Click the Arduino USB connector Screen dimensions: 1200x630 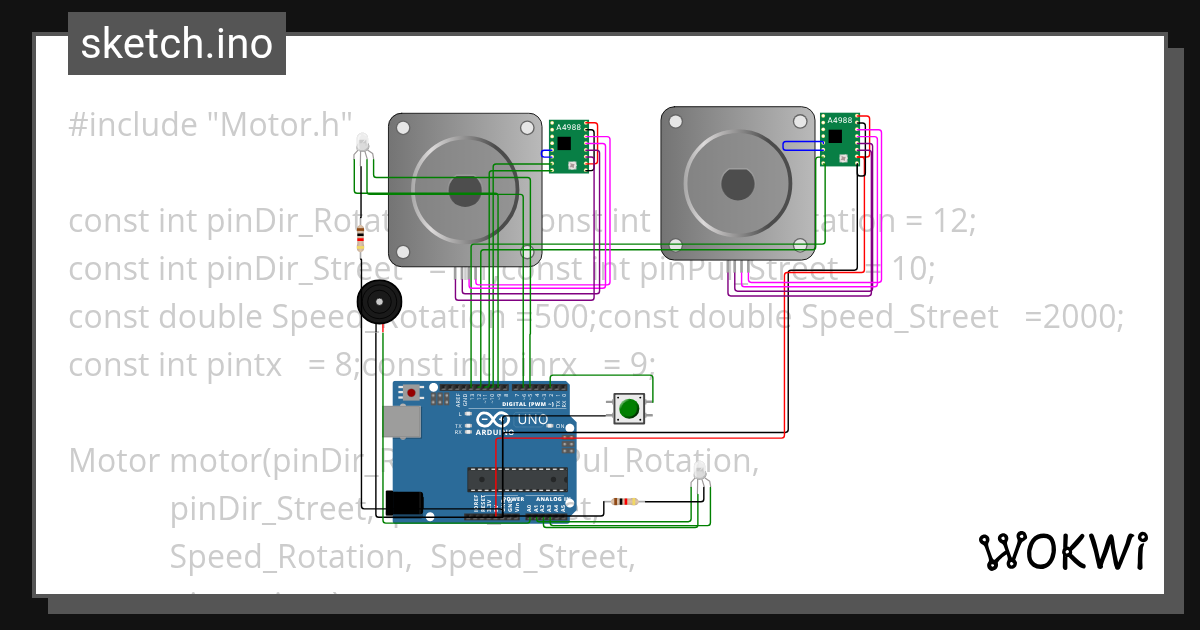(x=402, y=420)
